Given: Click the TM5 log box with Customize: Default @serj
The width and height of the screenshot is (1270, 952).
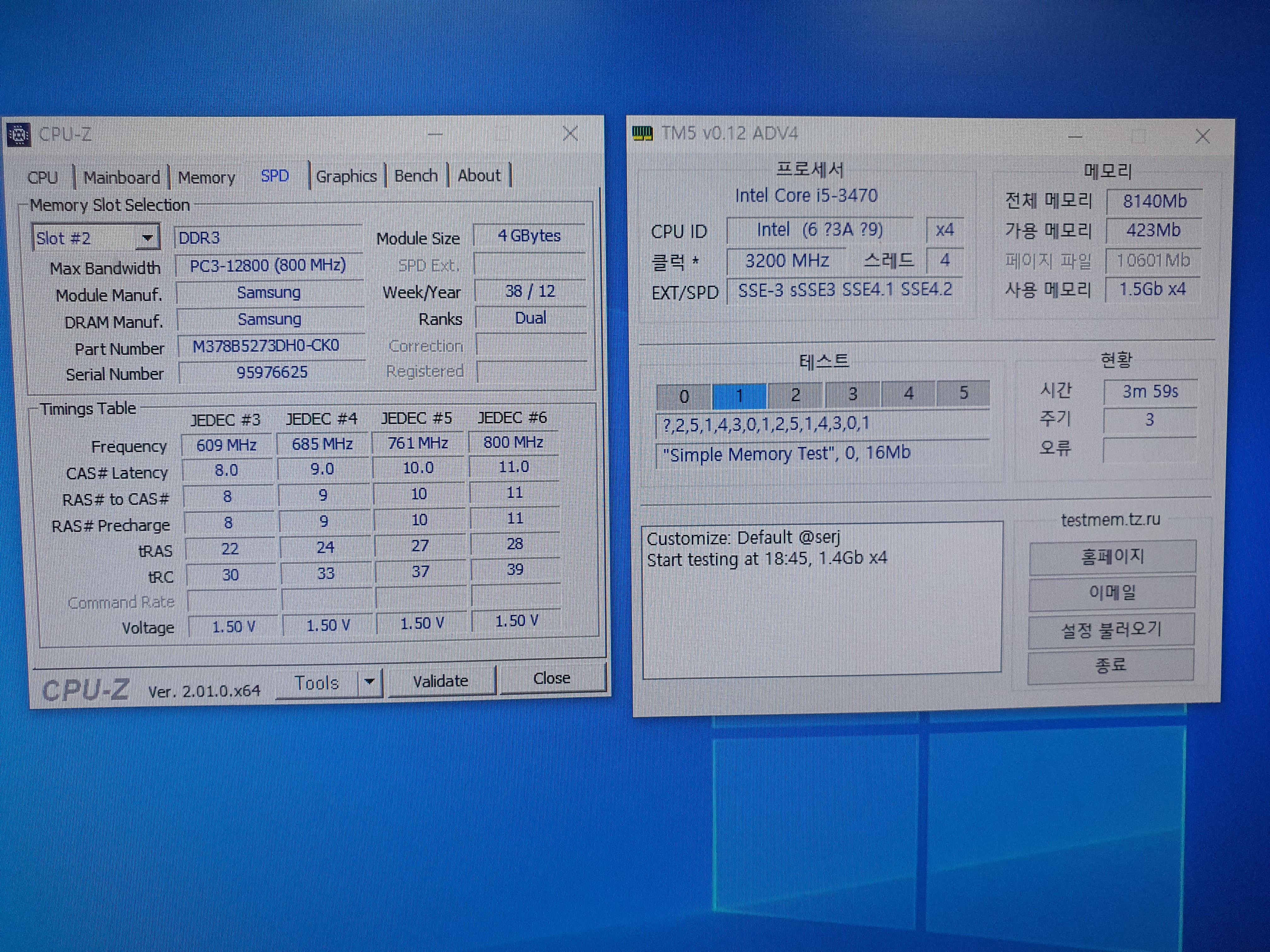Looking at the screenshot, I should point(822,600).
